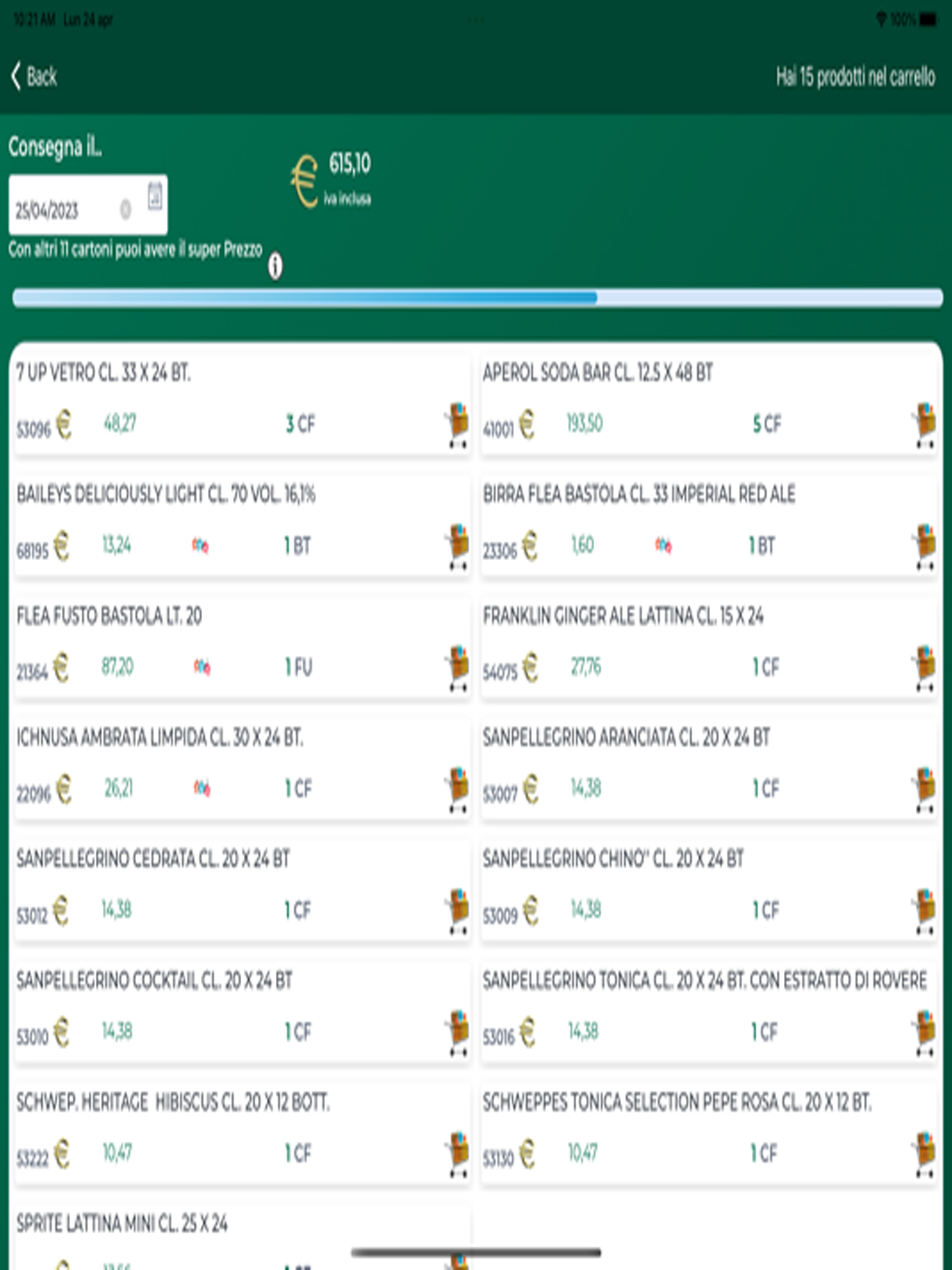Click promo tag icon on BIRRA FLEA row
This screenshot has width=952, height=1270.
(x=664, y=545)
